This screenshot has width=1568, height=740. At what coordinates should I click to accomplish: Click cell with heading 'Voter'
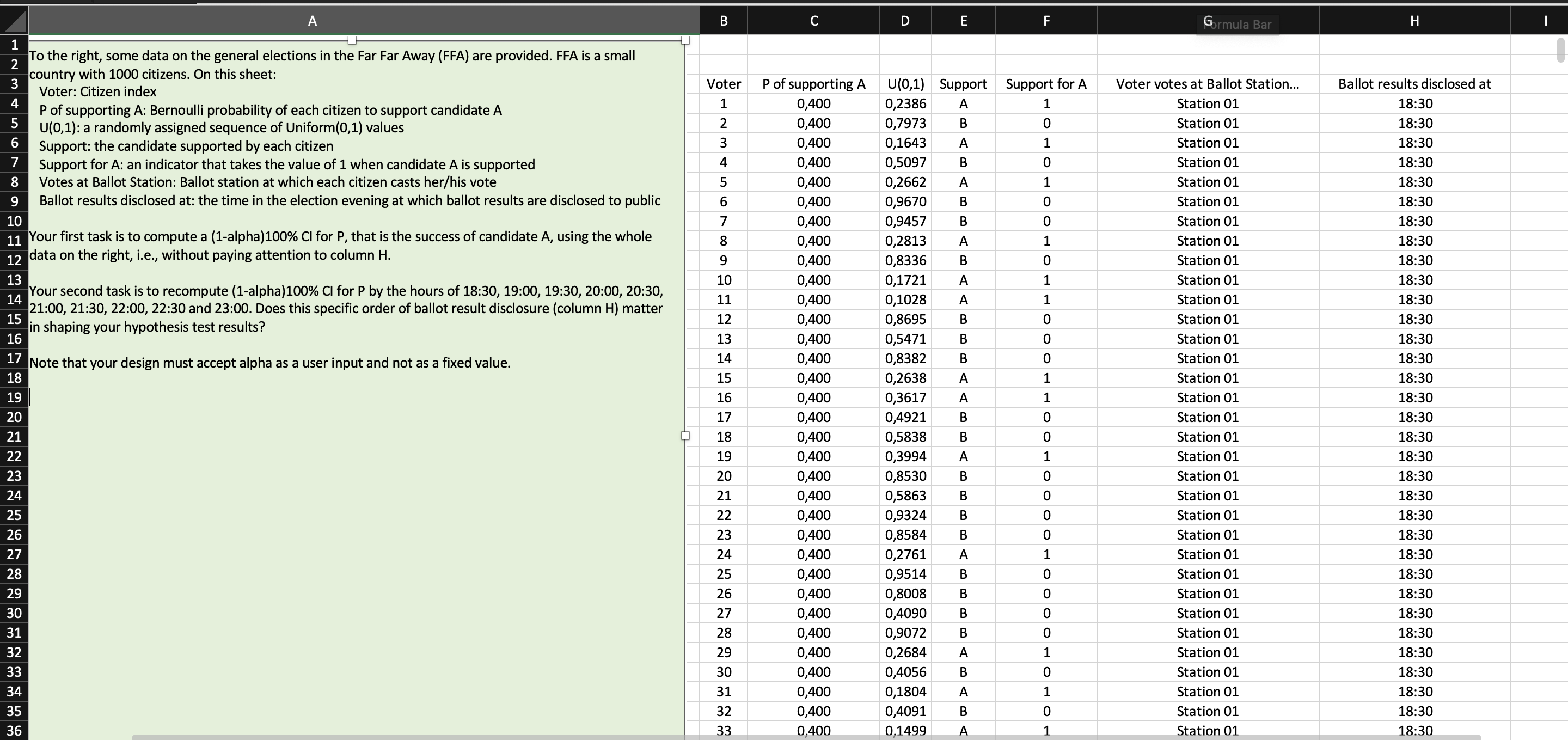click(723, 84)
